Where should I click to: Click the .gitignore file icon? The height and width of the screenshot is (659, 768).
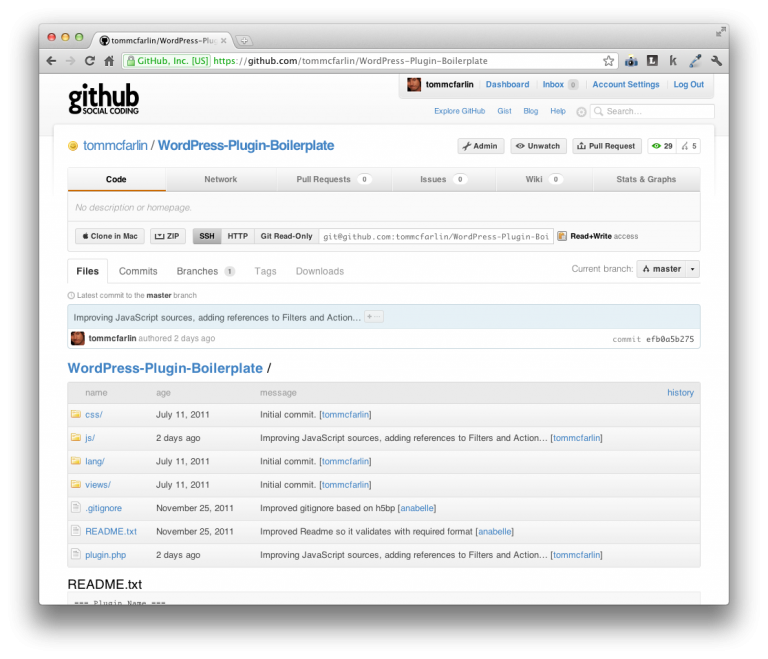click(75, 507)
